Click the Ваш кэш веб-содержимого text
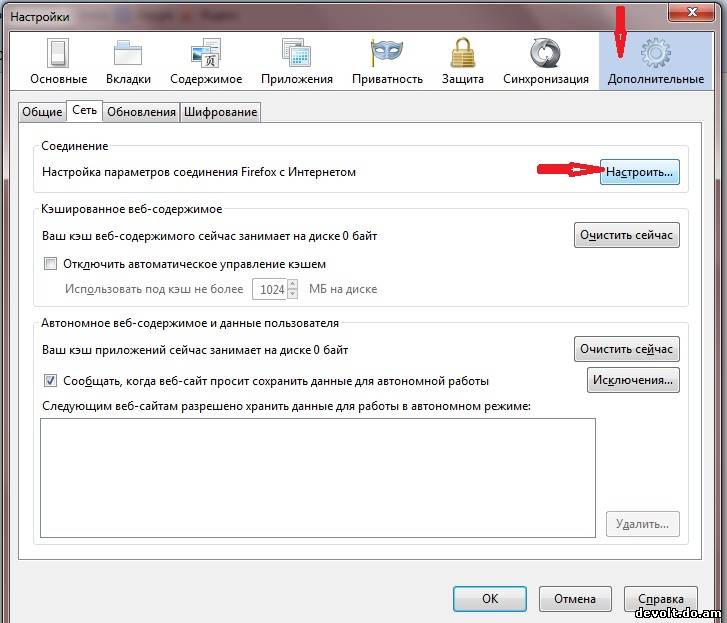Image resolution: width=727 pixels, height=623 pixels. tap(210, 236)
